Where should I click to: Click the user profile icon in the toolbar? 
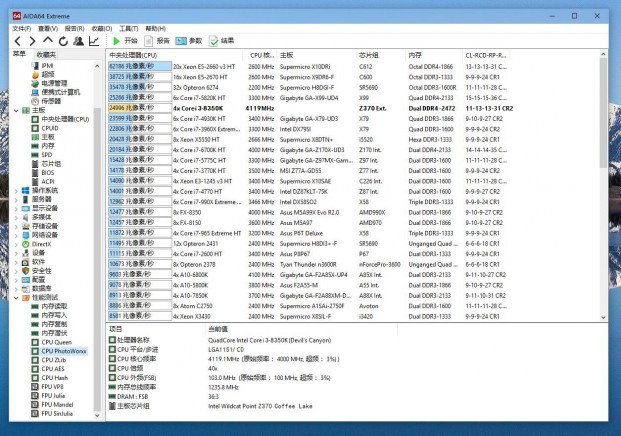[78, 41]
